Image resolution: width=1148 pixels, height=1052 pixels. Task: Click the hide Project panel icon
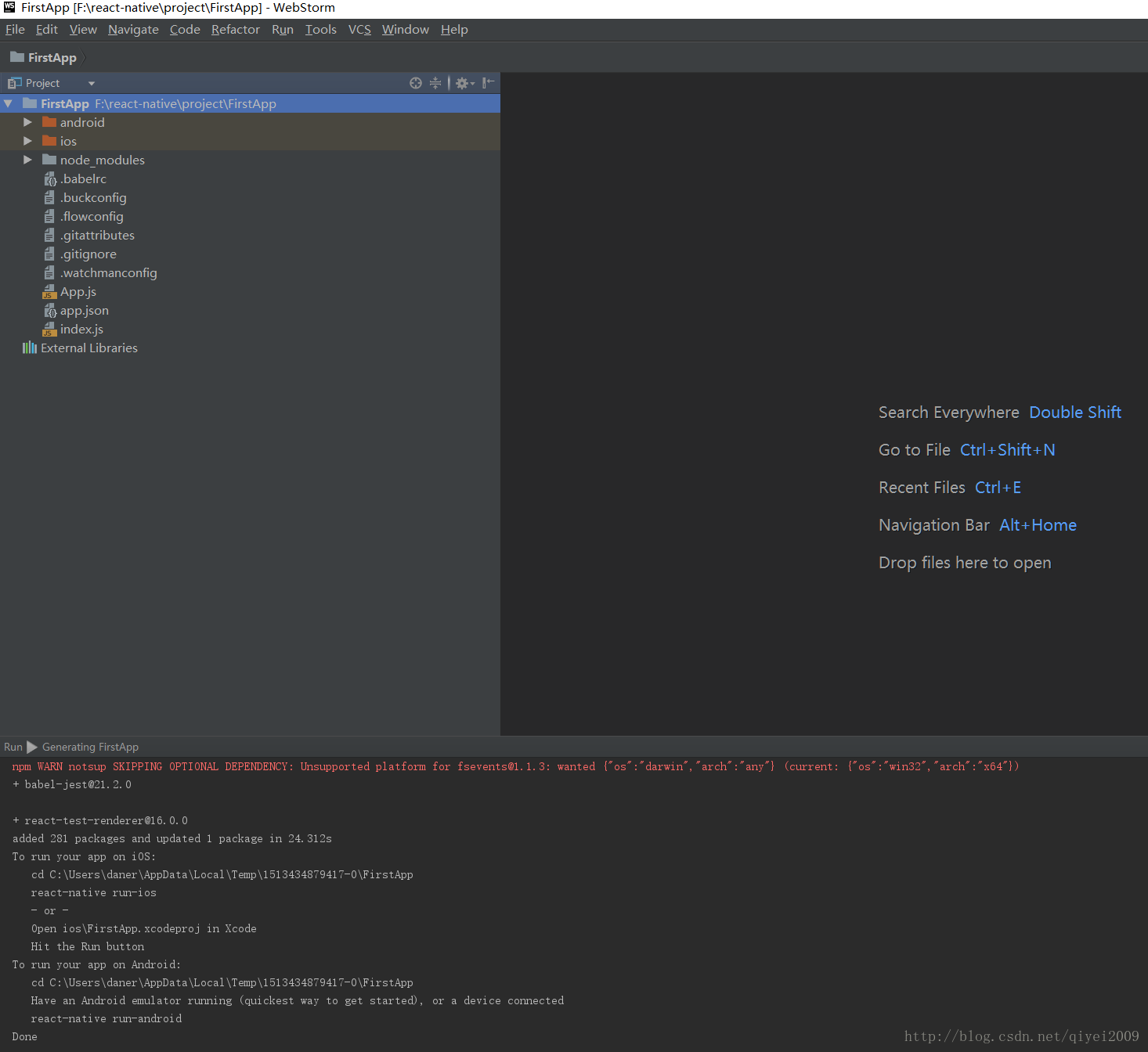pyautogui.click(x=488, y=83)
